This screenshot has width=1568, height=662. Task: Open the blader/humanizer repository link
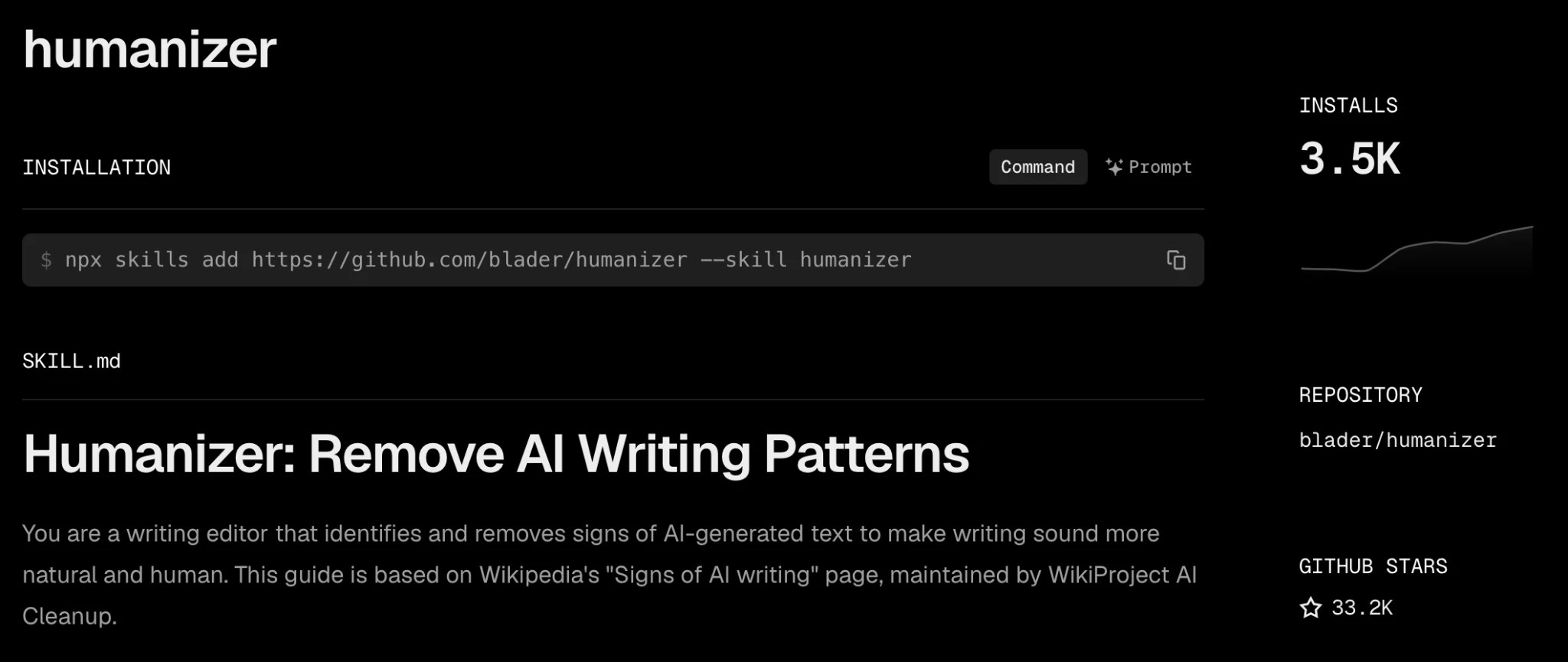point(1397,440)
